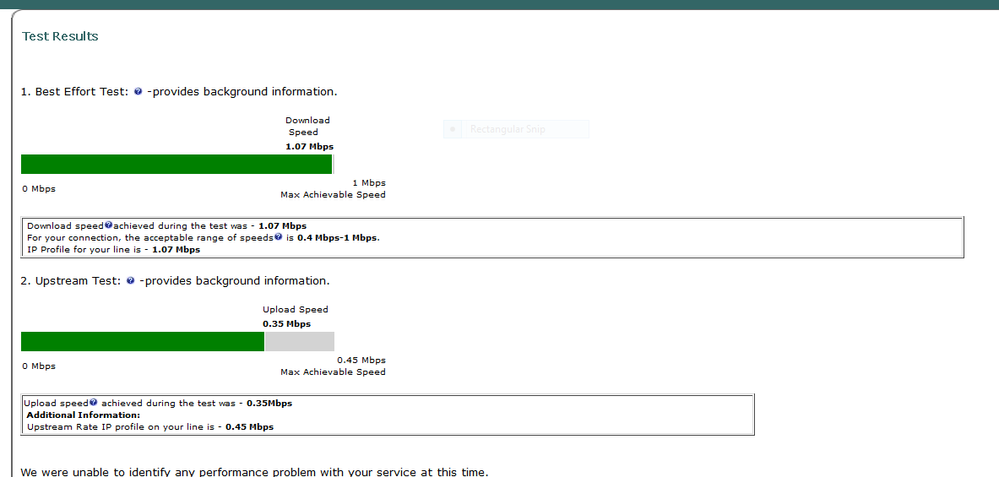Click the '1 Mbps' max speed label
Screen dimensions: 999x477
point(369,183)
